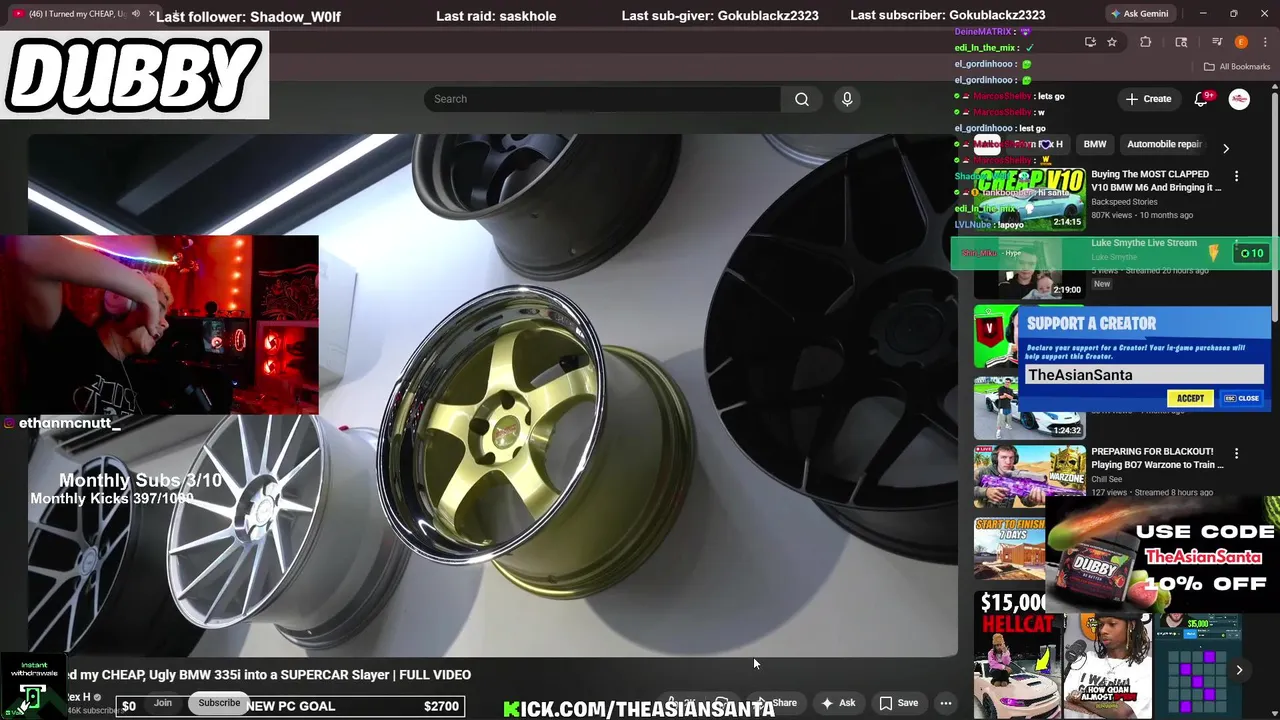Open the side panel search icon in Chrome toolbar

(1181, 42)
